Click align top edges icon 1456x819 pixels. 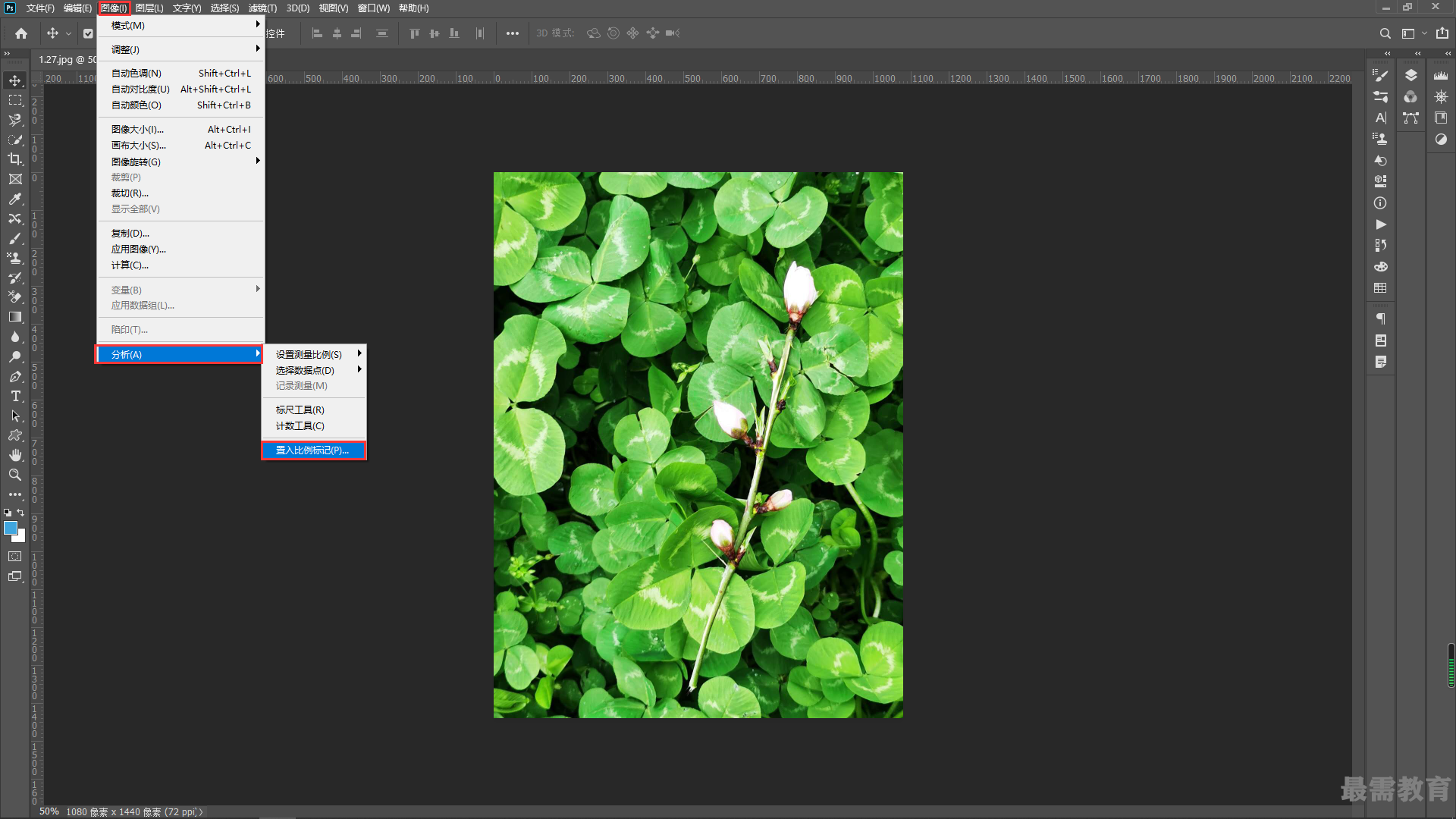point(414,33)
